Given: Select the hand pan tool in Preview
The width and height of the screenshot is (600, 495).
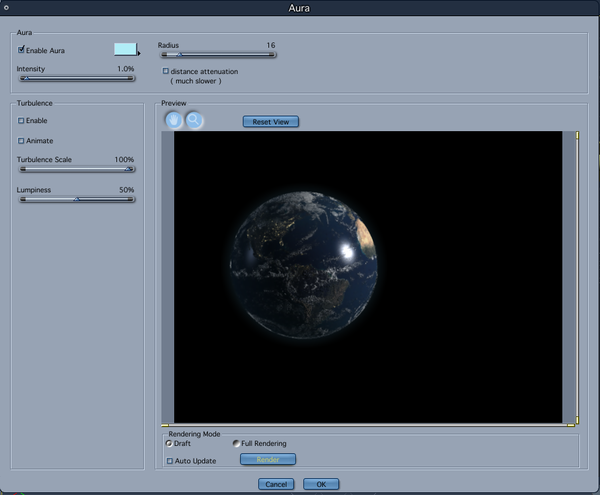Looking at the screenshot, I should coord(174,120).
